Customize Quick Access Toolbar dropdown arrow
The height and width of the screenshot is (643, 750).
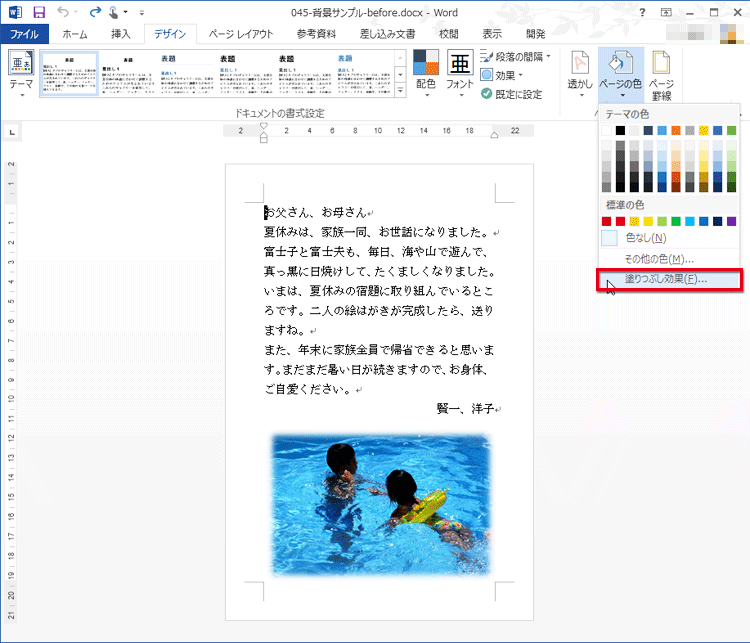pos(142,12)
